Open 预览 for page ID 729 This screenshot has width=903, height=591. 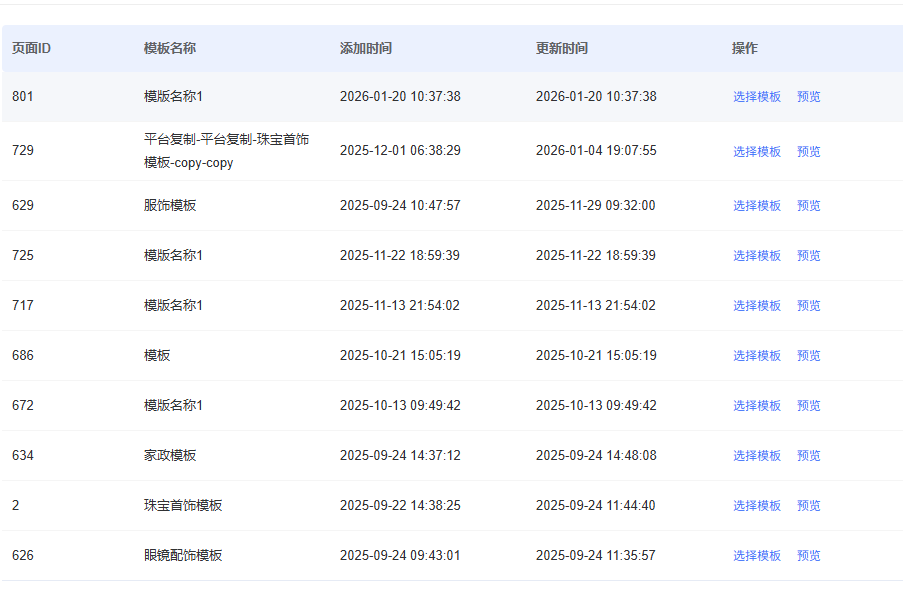[808, 152]
